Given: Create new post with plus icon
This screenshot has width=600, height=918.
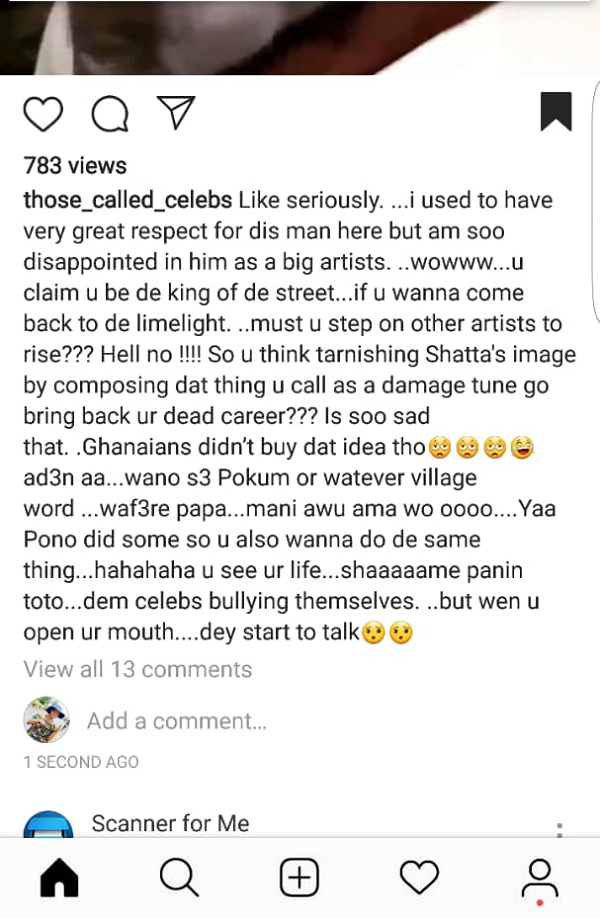Looking at the screenshot, I should point(299,878).
